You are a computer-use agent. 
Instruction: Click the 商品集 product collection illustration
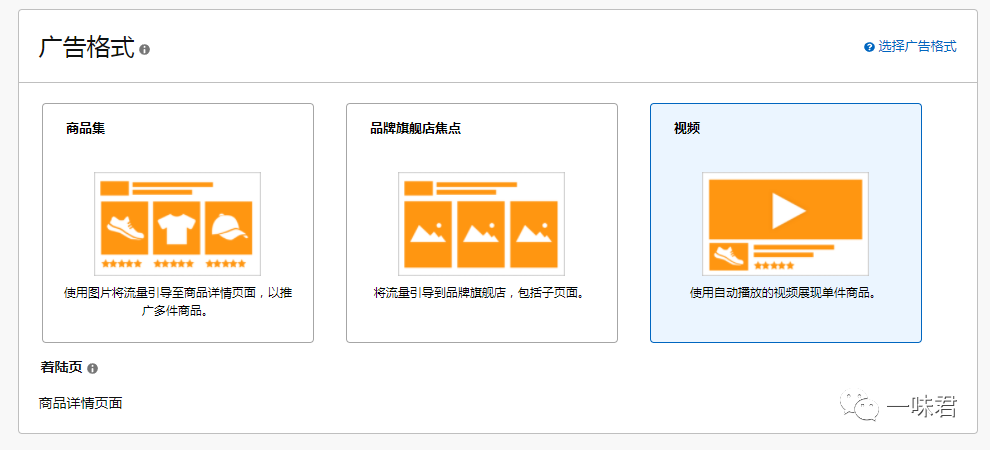coord(177,223)
